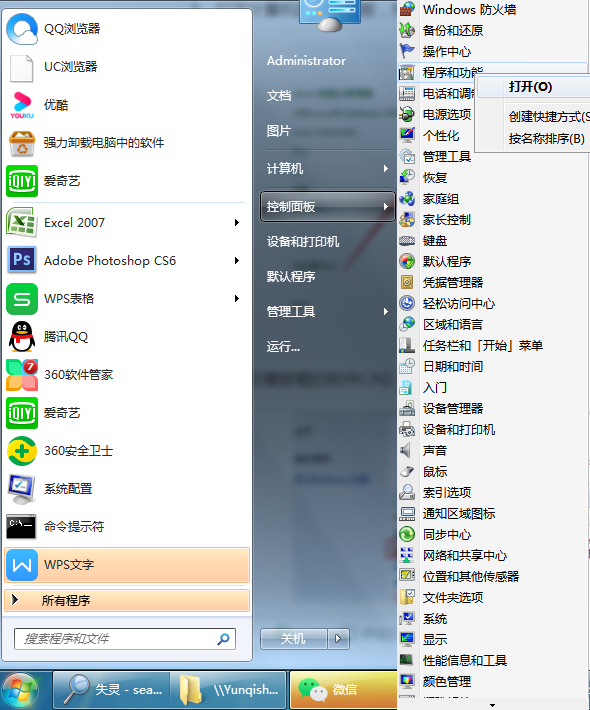This screenshot has width=590, height=710.
Task: Click the 显示 monitor icon
Action: (x=407, y=639)
